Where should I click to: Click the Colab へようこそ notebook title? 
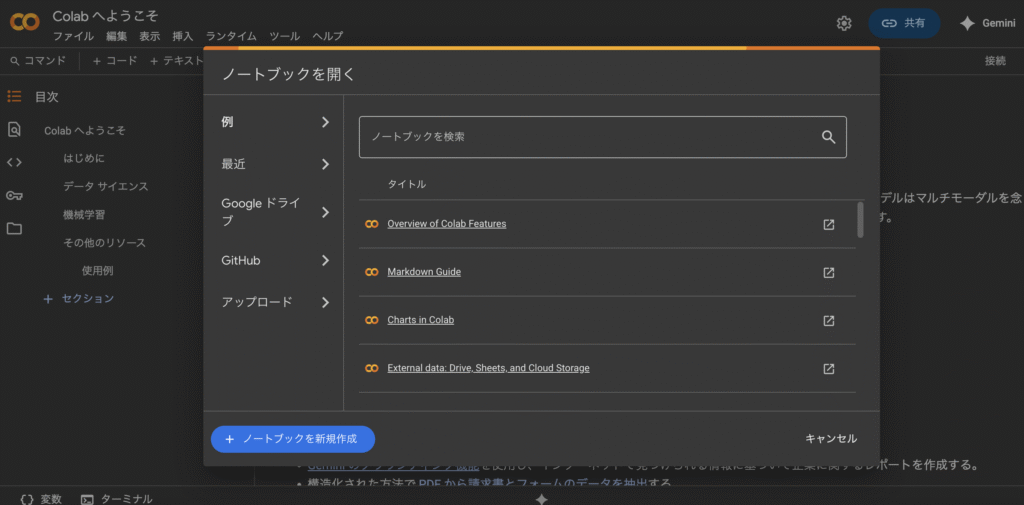105,16
